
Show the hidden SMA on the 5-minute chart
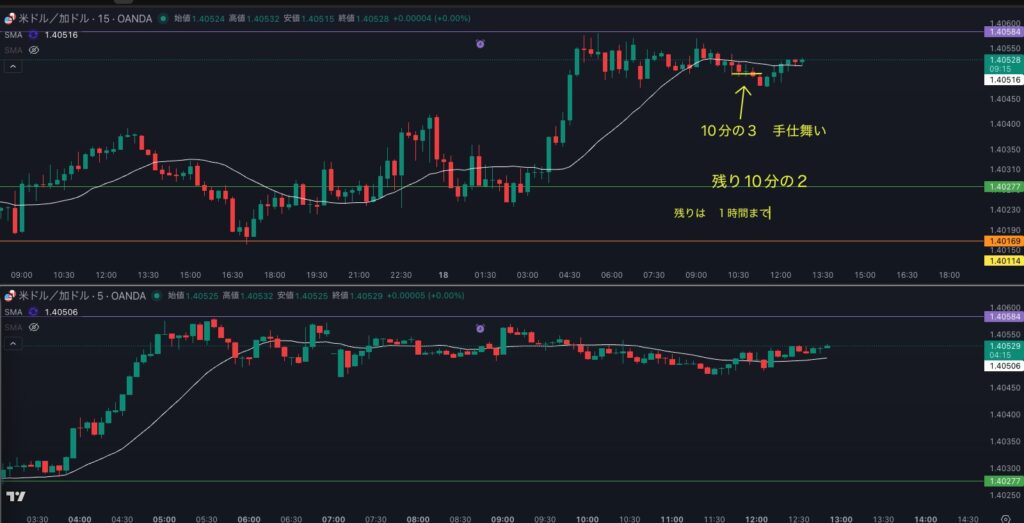(33, 326)
